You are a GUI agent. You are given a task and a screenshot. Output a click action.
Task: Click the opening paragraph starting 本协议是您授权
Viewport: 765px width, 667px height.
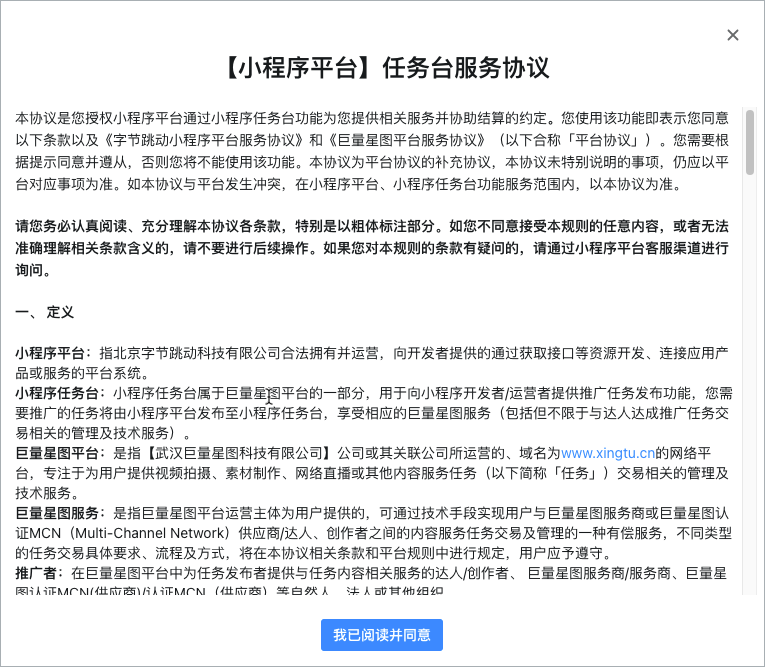(x=372, y=151)
